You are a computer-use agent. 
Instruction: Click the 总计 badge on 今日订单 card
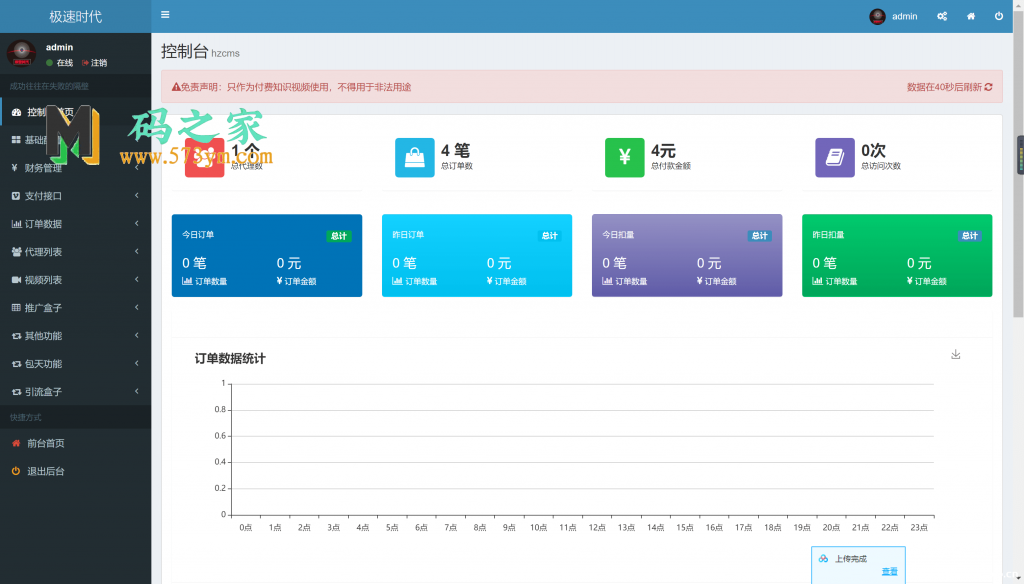pyautogui.click(x=339, y=236)
